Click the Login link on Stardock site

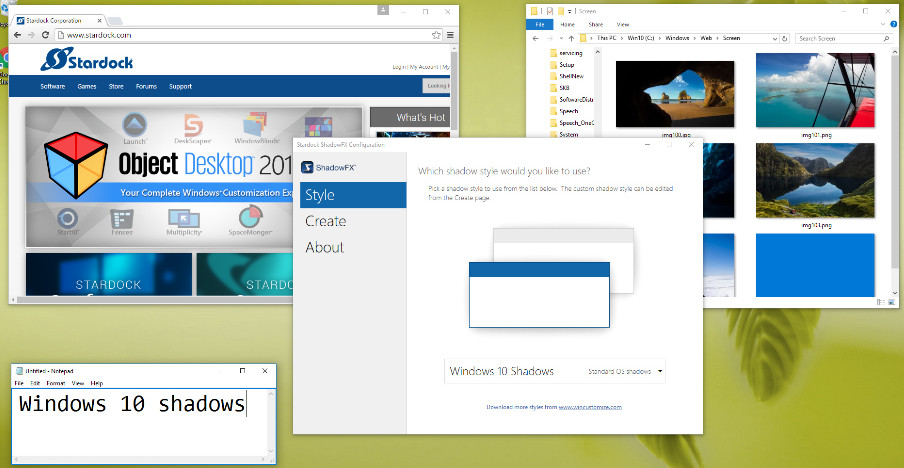pyautogui.click(x=399, y=67)
